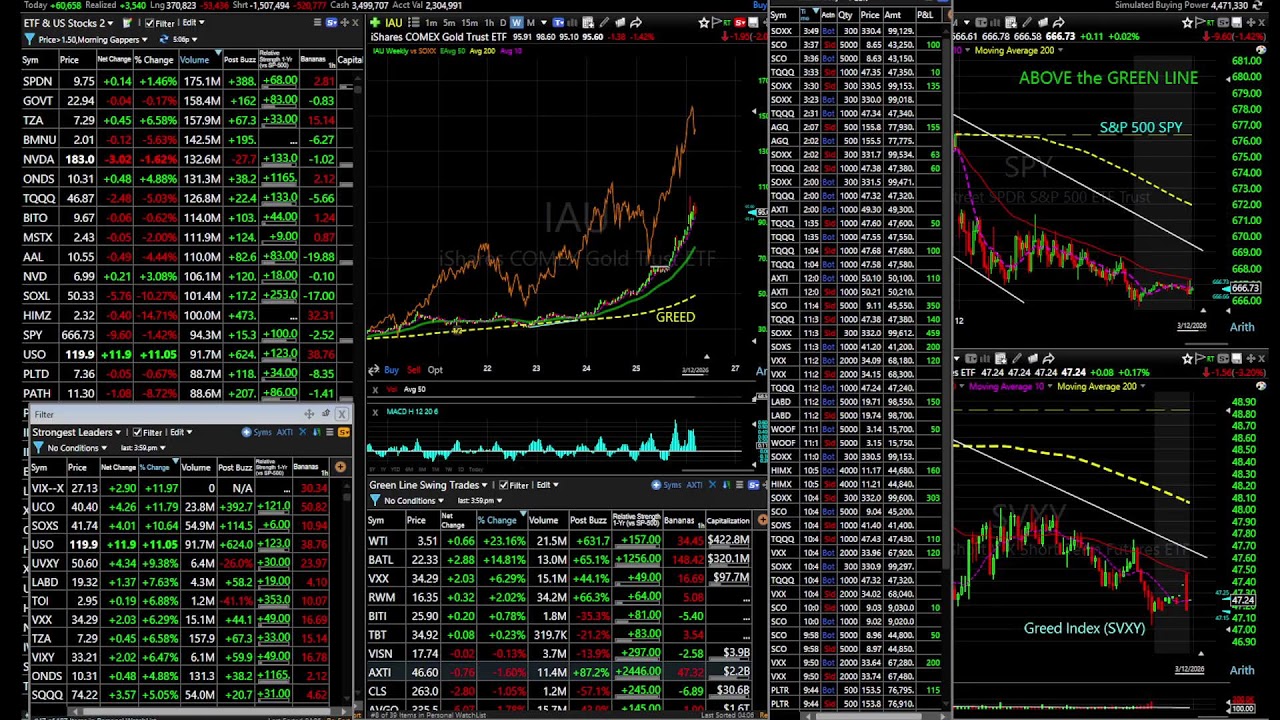The width and height of the screenshot is (1280, 720).
Task: Click the move icon in floating Filter window
Action: 309,414
